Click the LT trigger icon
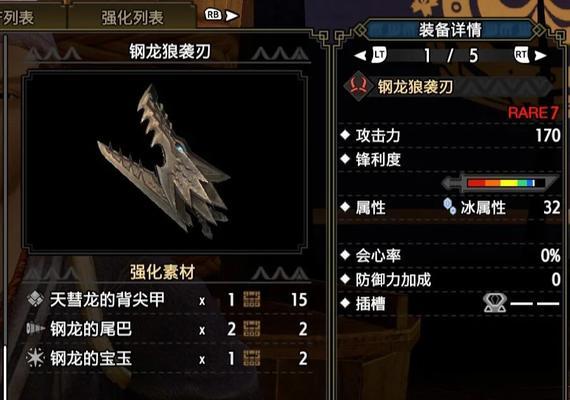Viewport: 570px width, 400px height. click(x=379, y=55)
